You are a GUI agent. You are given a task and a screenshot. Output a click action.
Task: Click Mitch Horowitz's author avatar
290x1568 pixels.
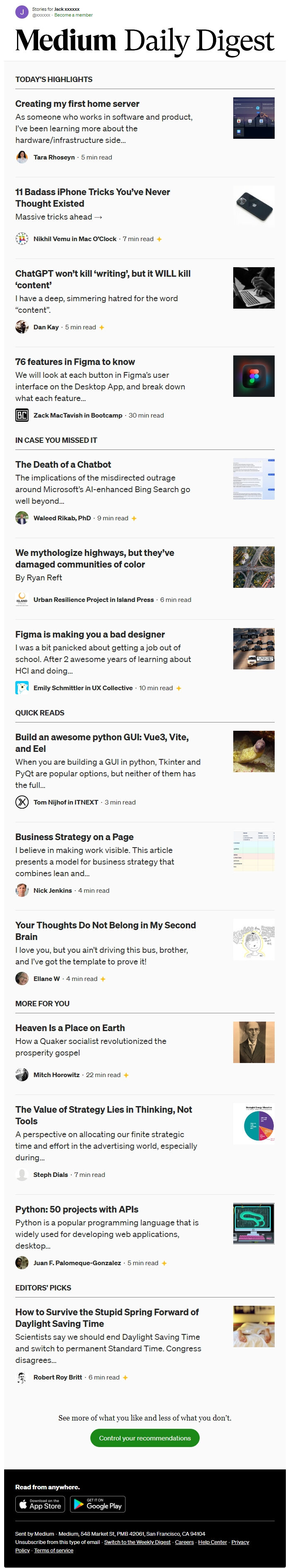click(x=22, y=1075)
